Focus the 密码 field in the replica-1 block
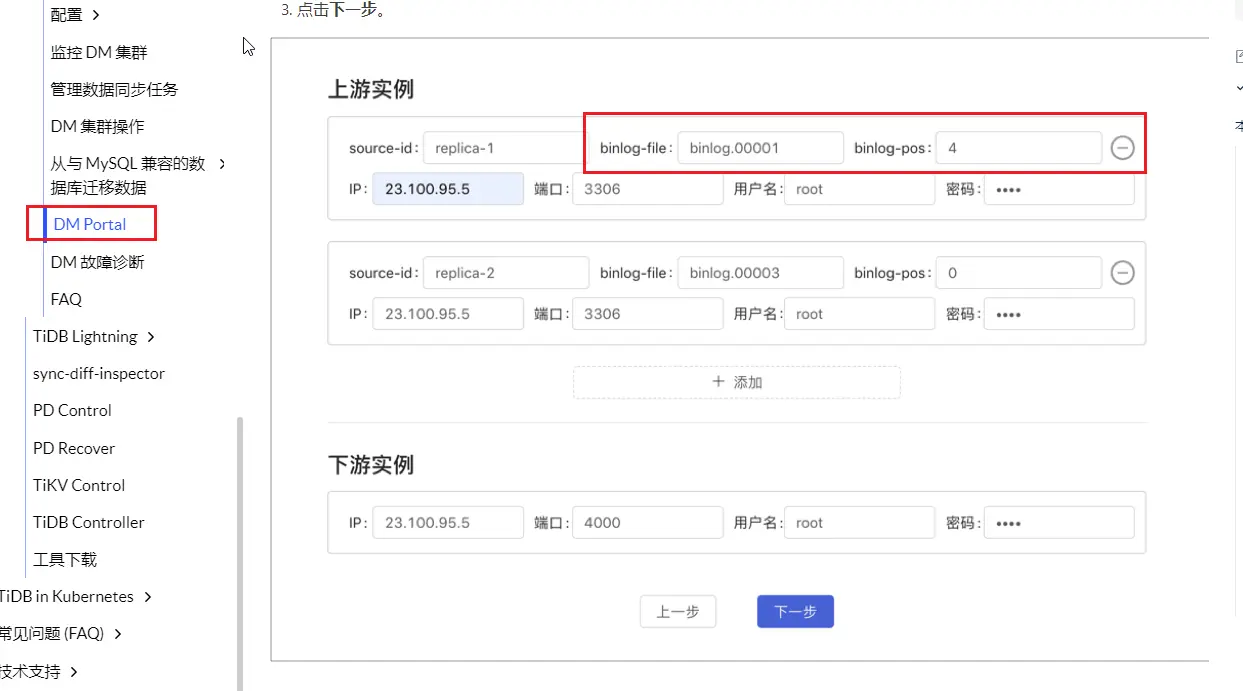The height and width of the screenshot is (691, 1243). (x=1059, y=189)
